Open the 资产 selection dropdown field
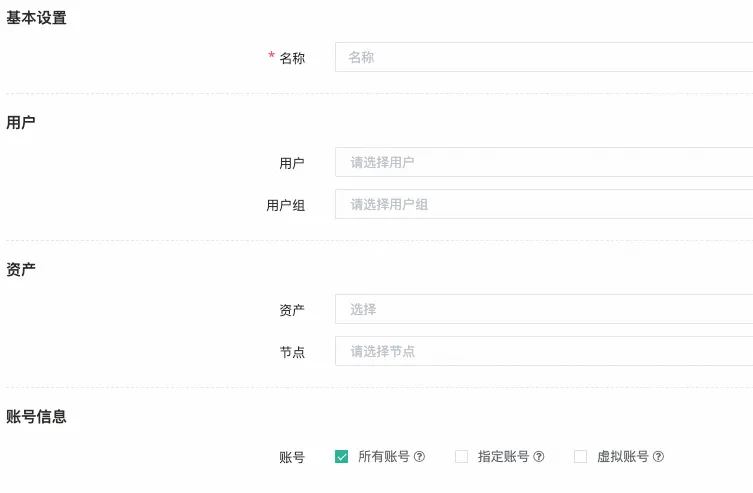The width and height of the screenshot is (753, 493). (x=544, y=309)
